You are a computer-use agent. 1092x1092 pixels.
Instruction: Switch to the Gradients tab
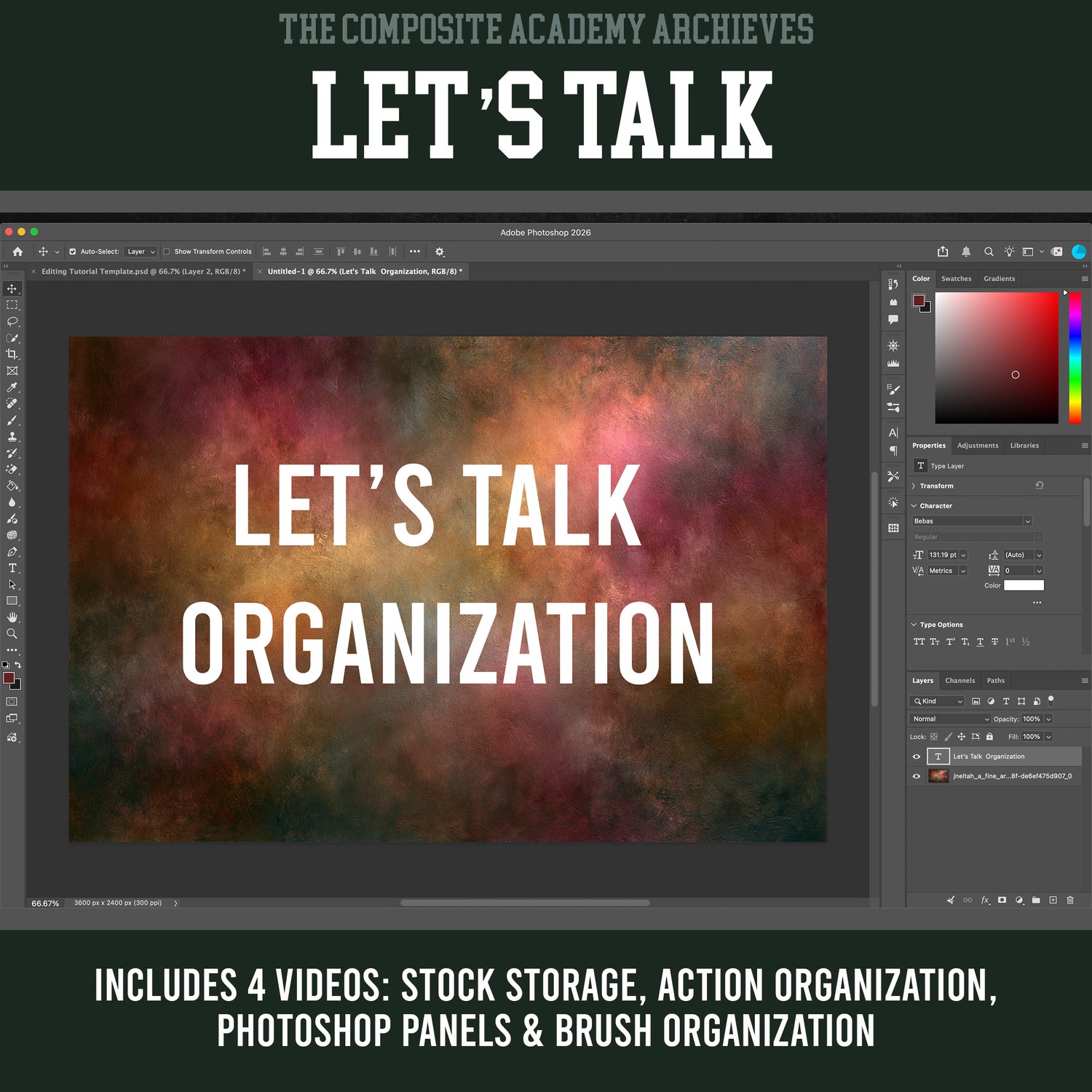coord(999,279)
